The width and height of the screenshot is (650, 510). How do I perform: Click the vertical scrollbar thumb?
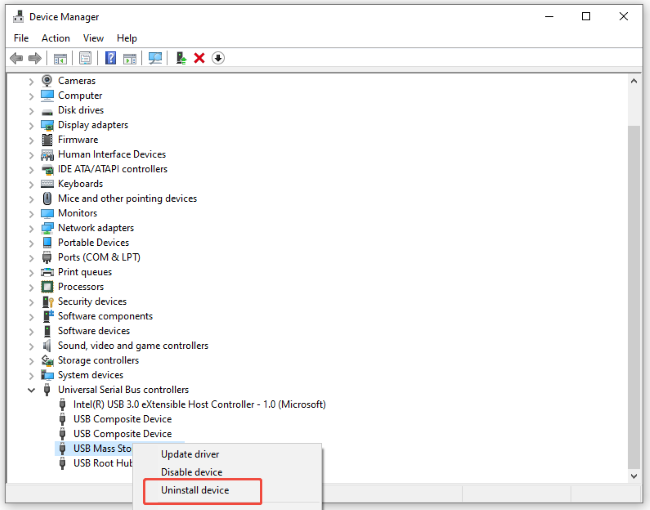634,297
